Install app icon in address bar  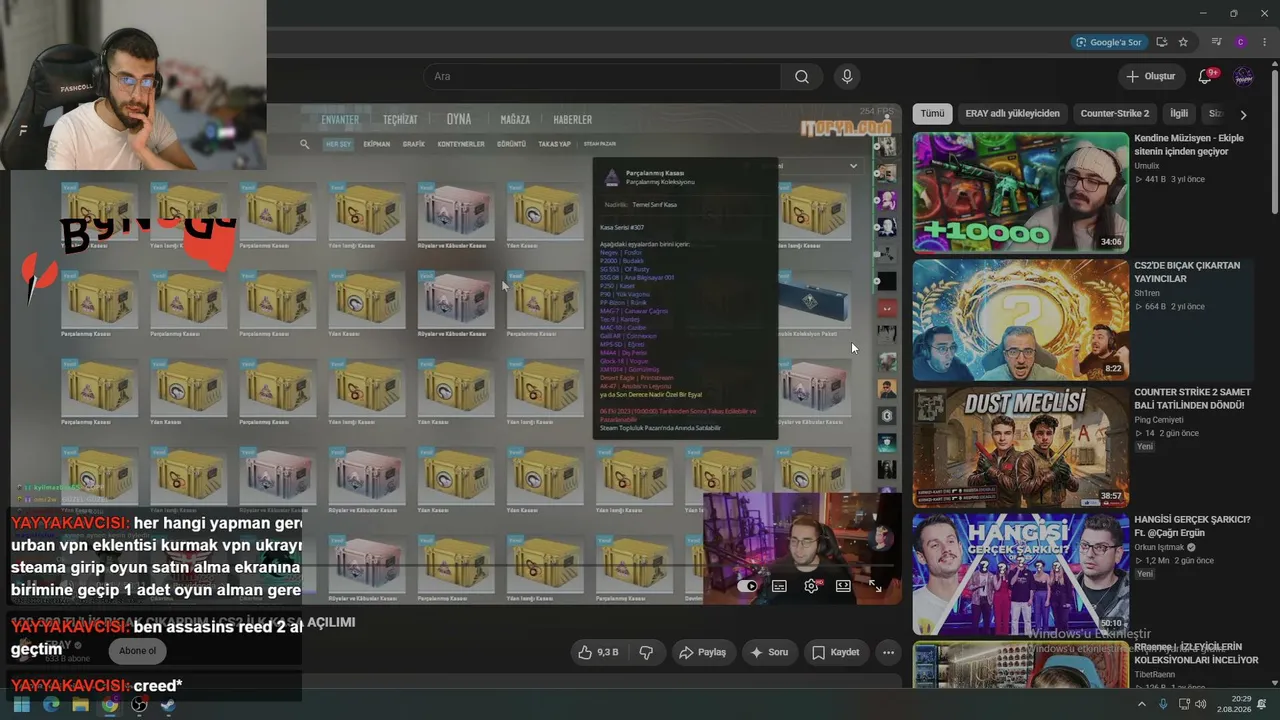tap(1161, 42)
